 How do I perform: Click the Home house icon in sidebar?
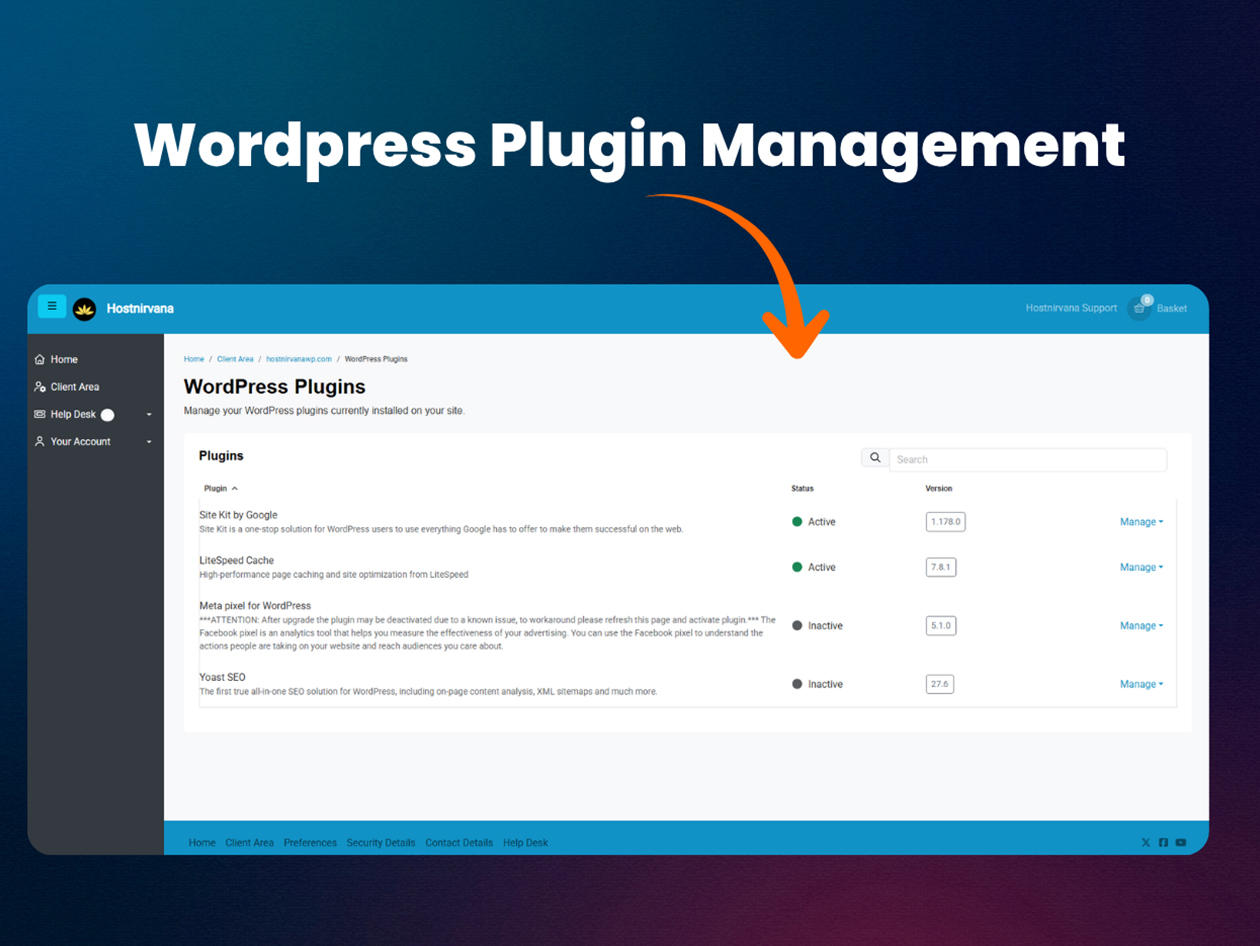pos(40,359)
